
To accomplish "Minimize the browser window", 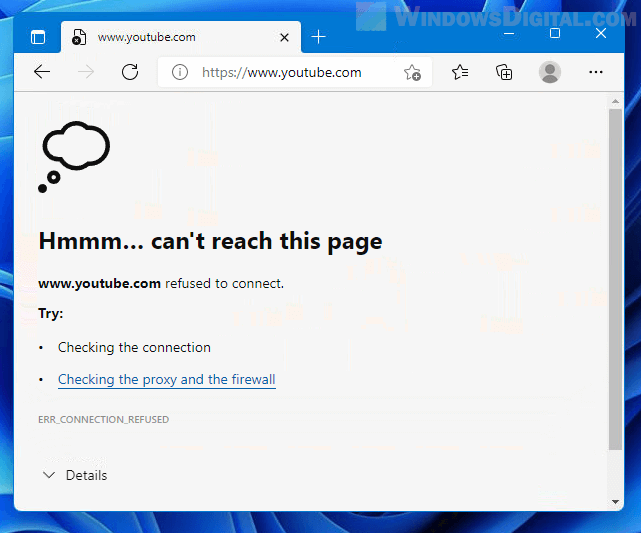I will (x=509, y=33).
